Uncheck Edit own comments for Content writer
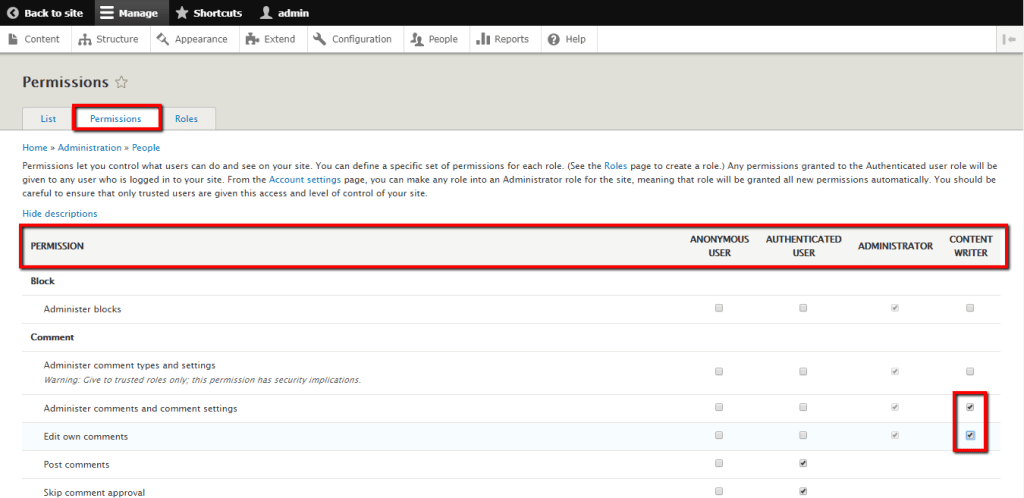 pyautogui.click(x=970, y=435)
